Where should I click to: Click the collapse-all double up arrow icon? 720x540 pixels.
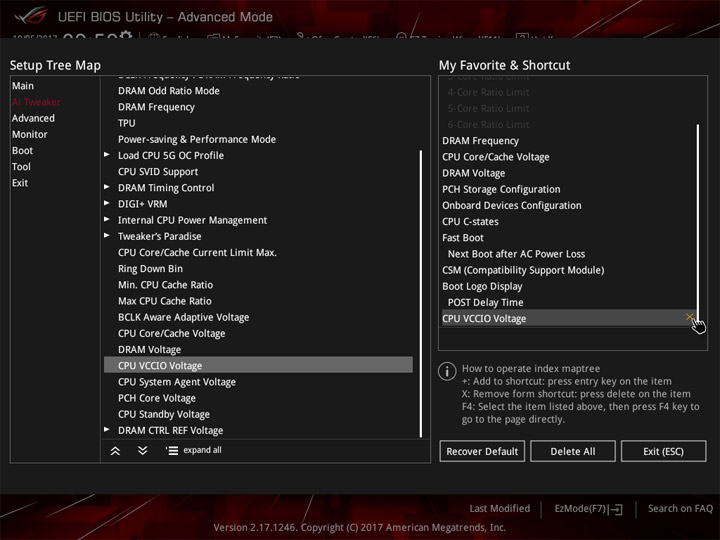coord(115,451)
